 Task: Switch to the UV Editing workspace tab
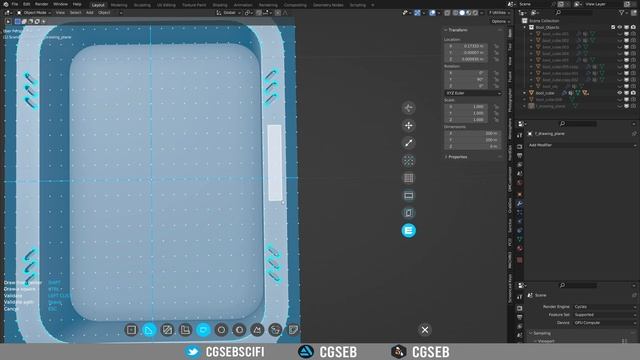point(166,5)
